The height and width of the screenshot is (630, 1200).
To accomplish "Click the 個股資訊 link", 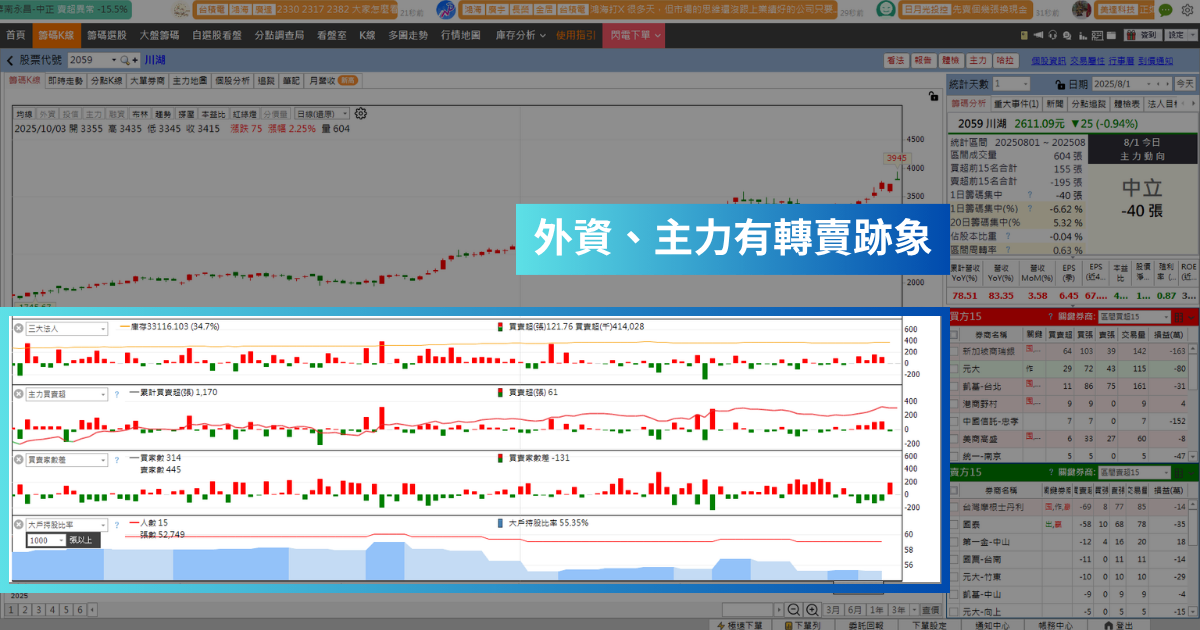I will [x=1047, y=61].
